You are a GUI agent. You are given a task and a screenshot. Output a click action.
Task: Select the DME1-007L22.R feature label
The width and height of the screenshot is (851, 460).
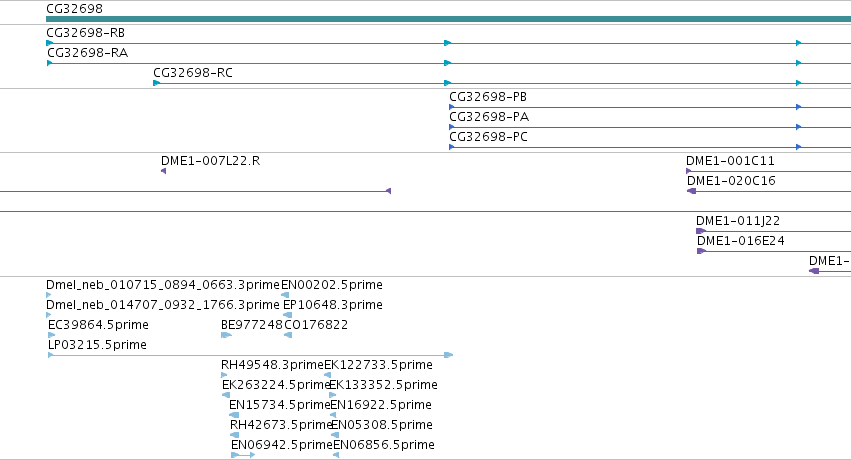click(x=211, y=161)
